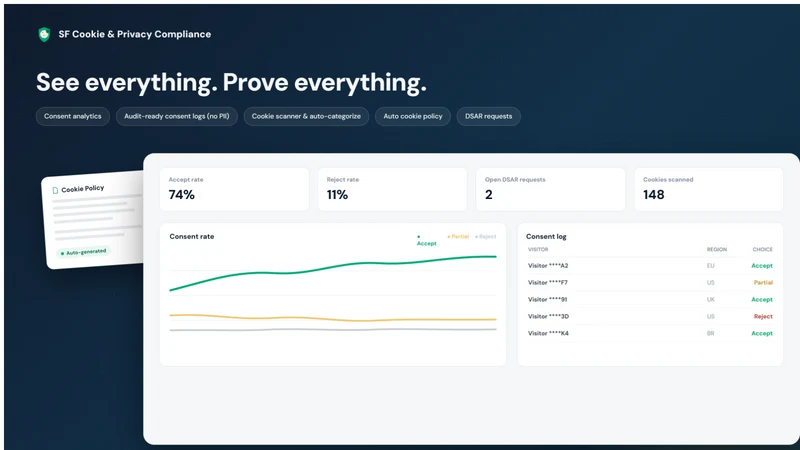Toggle the Reject legend in Consent rate chart
Viewport: 800px width, 450px height.
tap(485, 236)
